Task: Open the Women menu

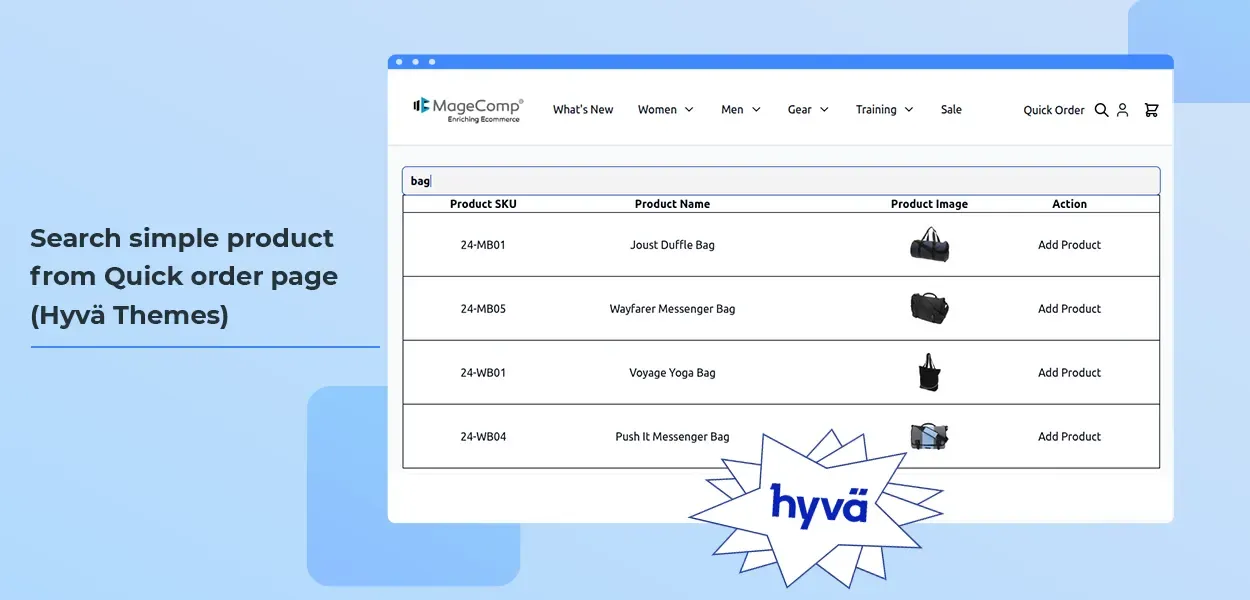Action: tap(657, 110)
